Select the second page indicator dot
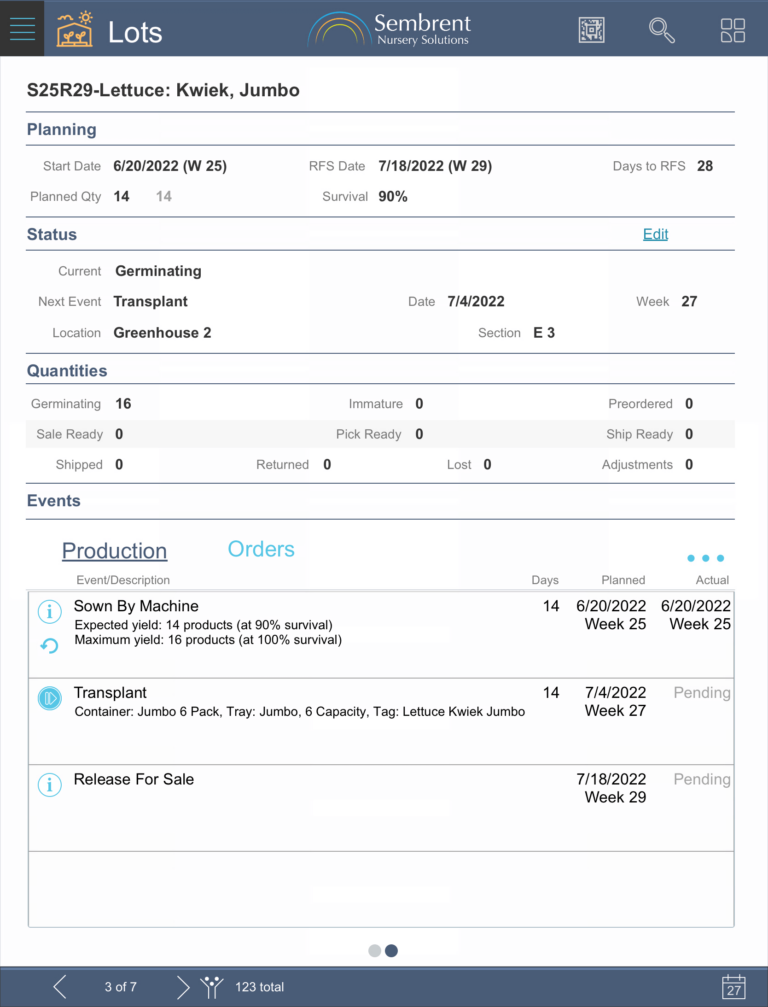This screenshot has height=1007, width=768. [x=392, y=951]
